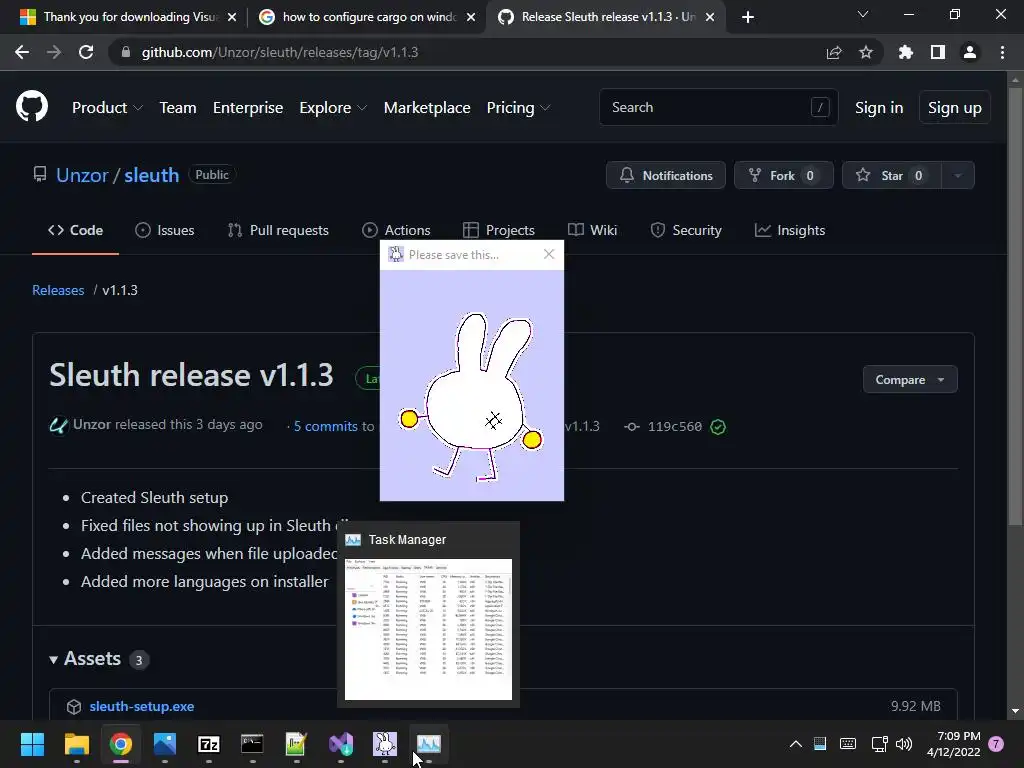Click the Sign up button
Screen dimensions: 1024x768
click(955, 108)
